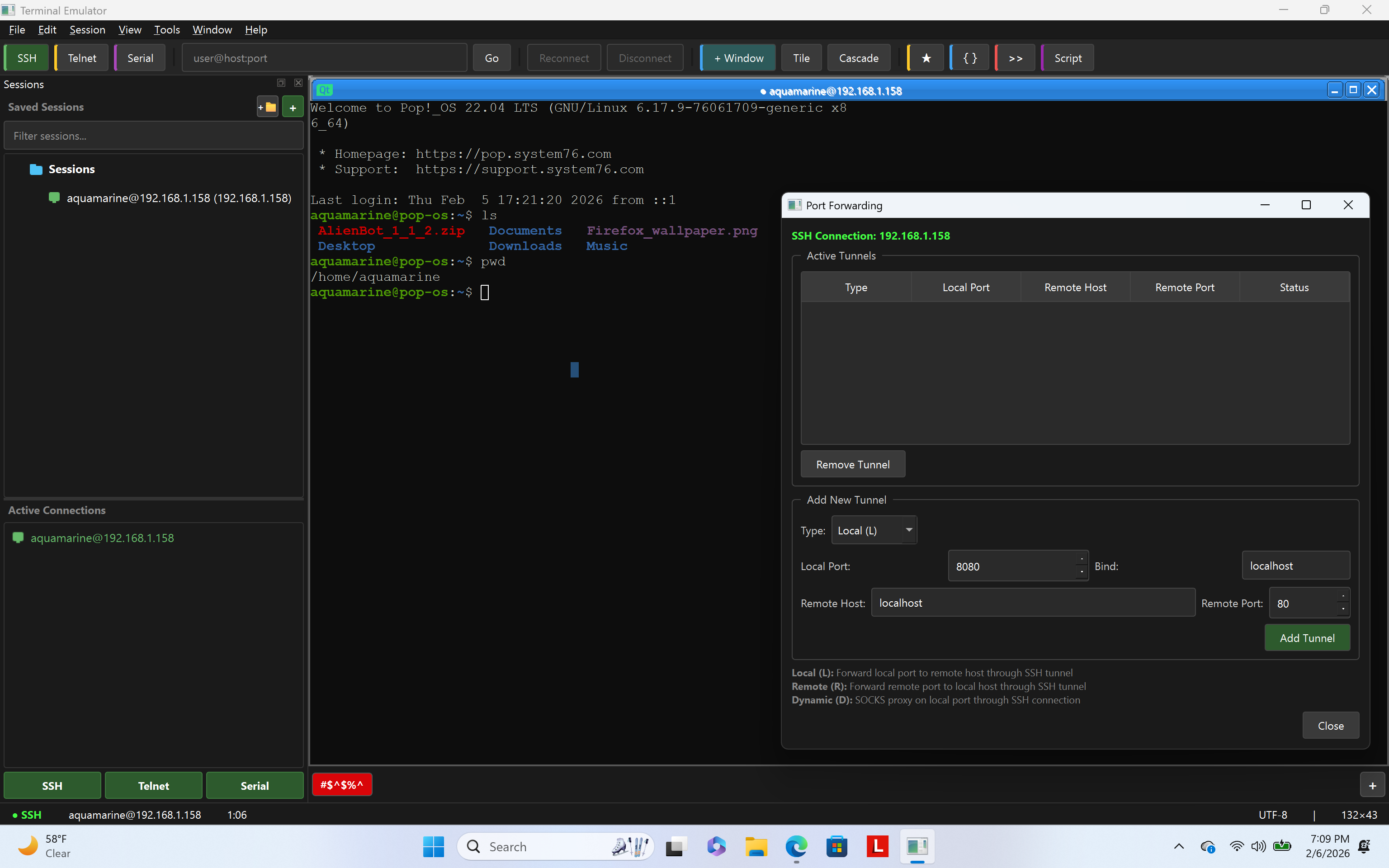Show hidden system tray icons
Viewport: 1389px width, 868px height.
[1178, 846]
